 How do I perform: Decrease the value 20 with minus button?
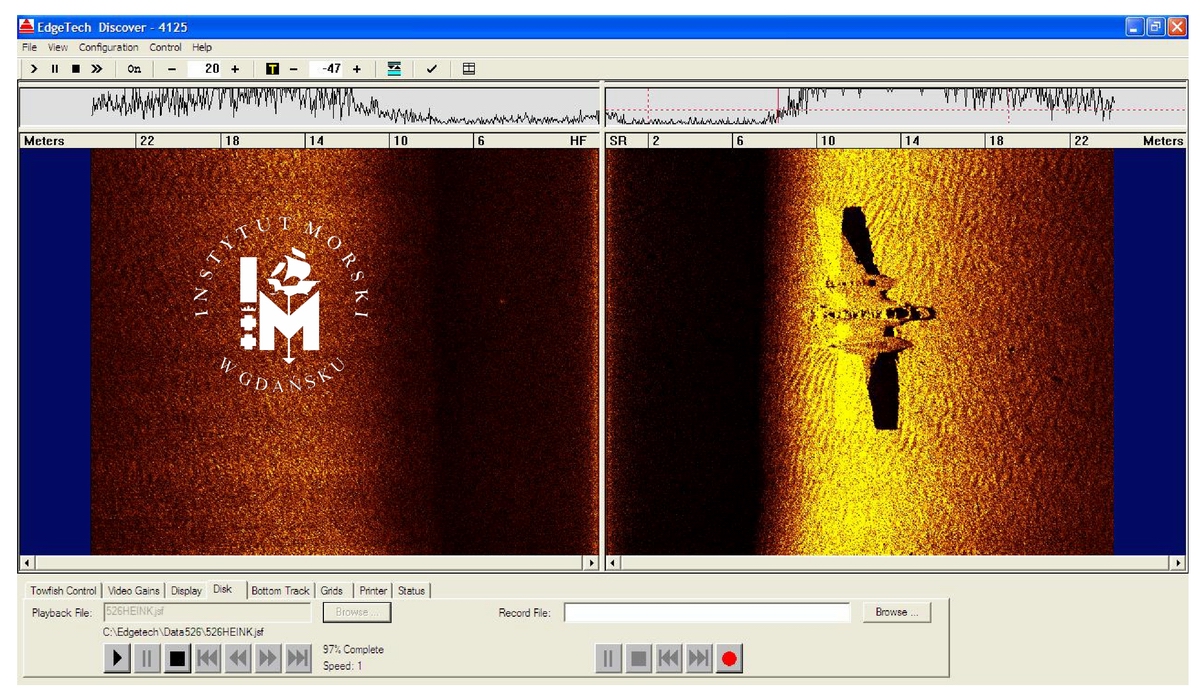(172, 69)
